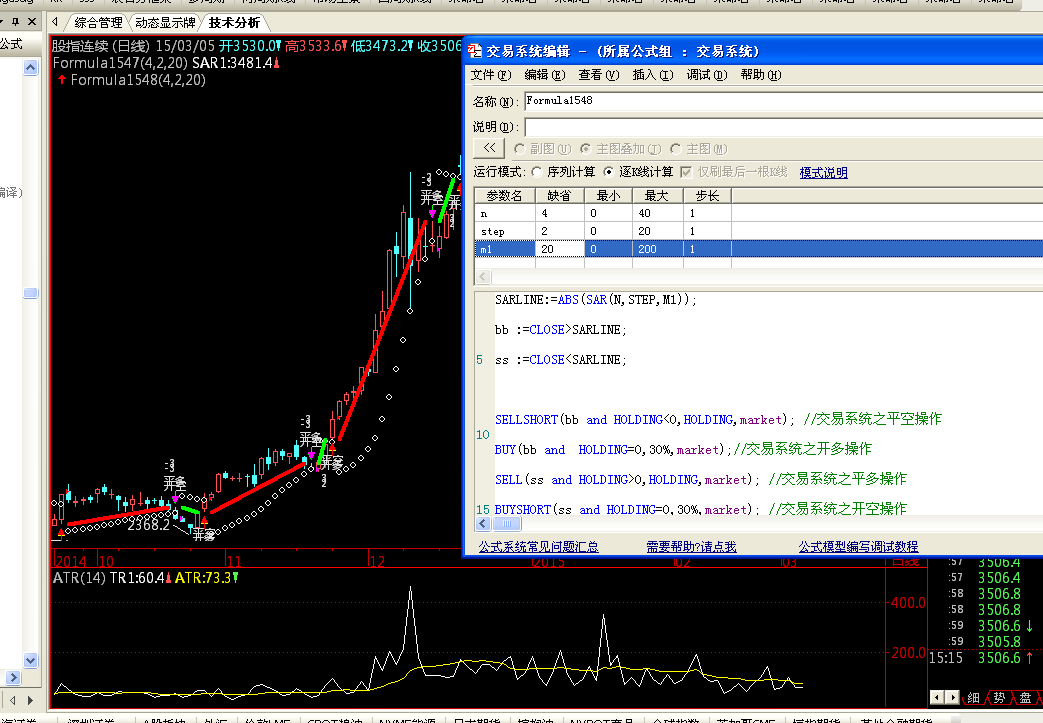1043x723 pixels.
Task: Click the BUYSHORT code line
Action: pos(700,509)
